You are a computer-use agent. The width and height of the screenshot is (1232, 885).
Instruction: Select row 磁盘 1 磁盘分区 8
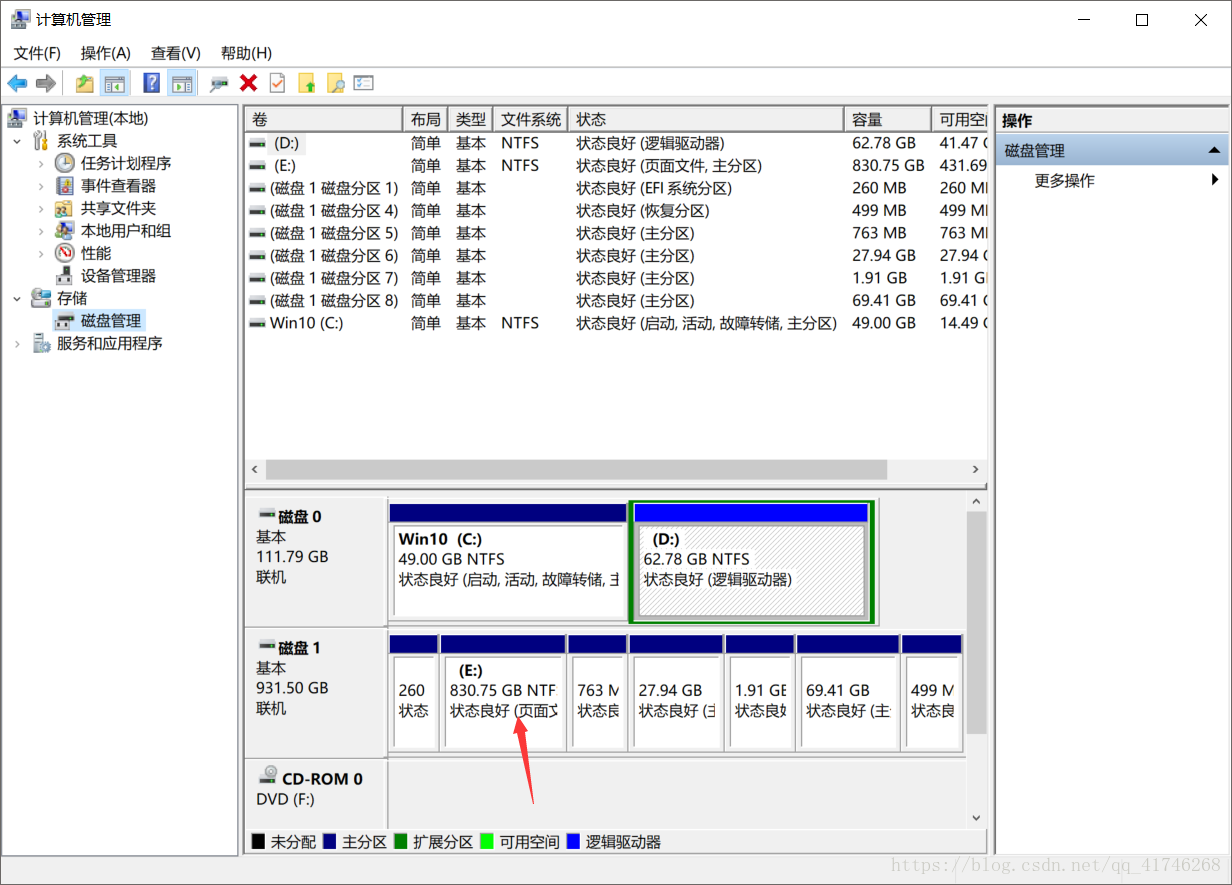click(616, 300)
